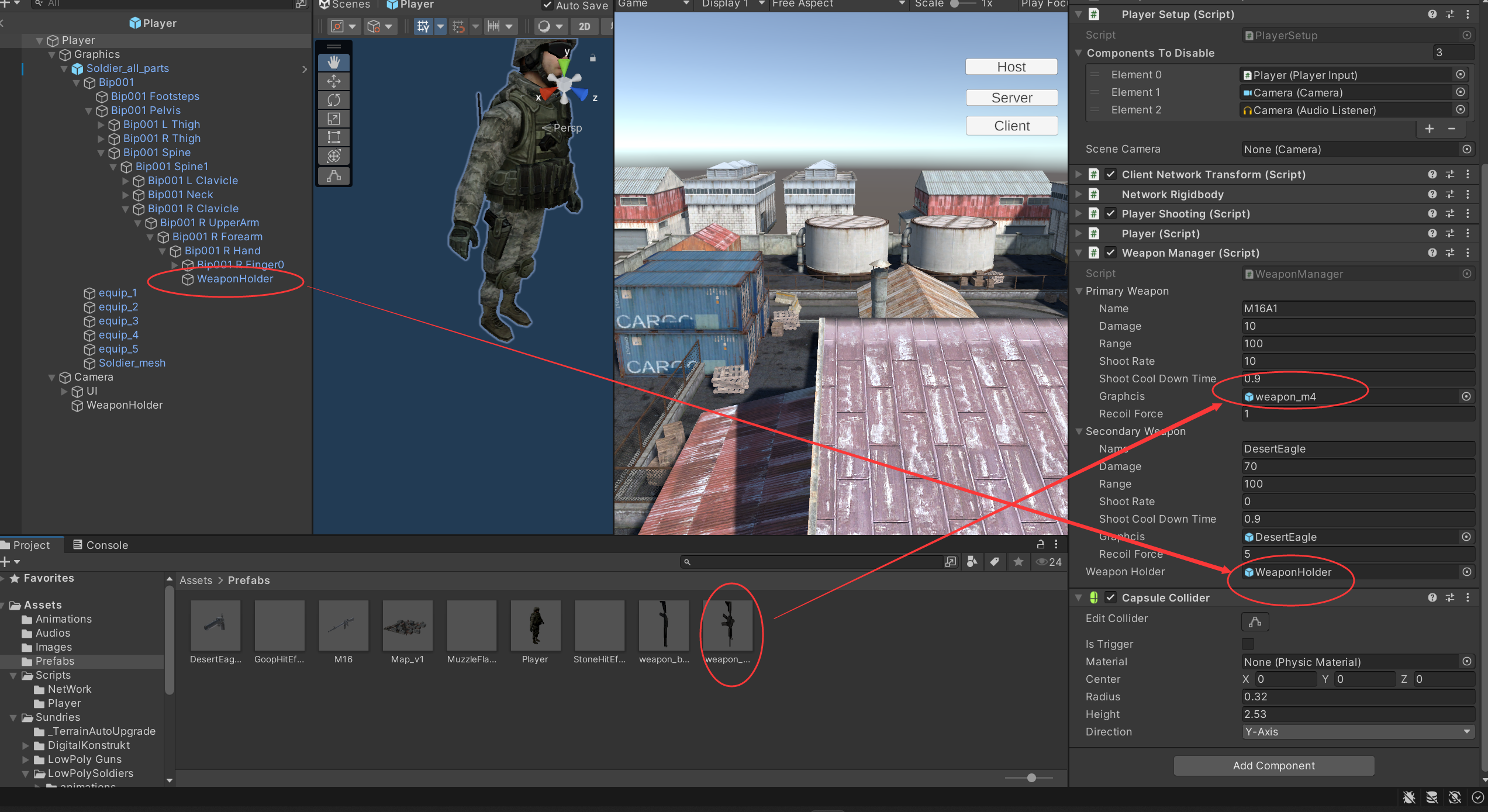This screenshot has height=812, width=1488.
Task: Add element to Components To Disable list
Action: (1430, 129)
